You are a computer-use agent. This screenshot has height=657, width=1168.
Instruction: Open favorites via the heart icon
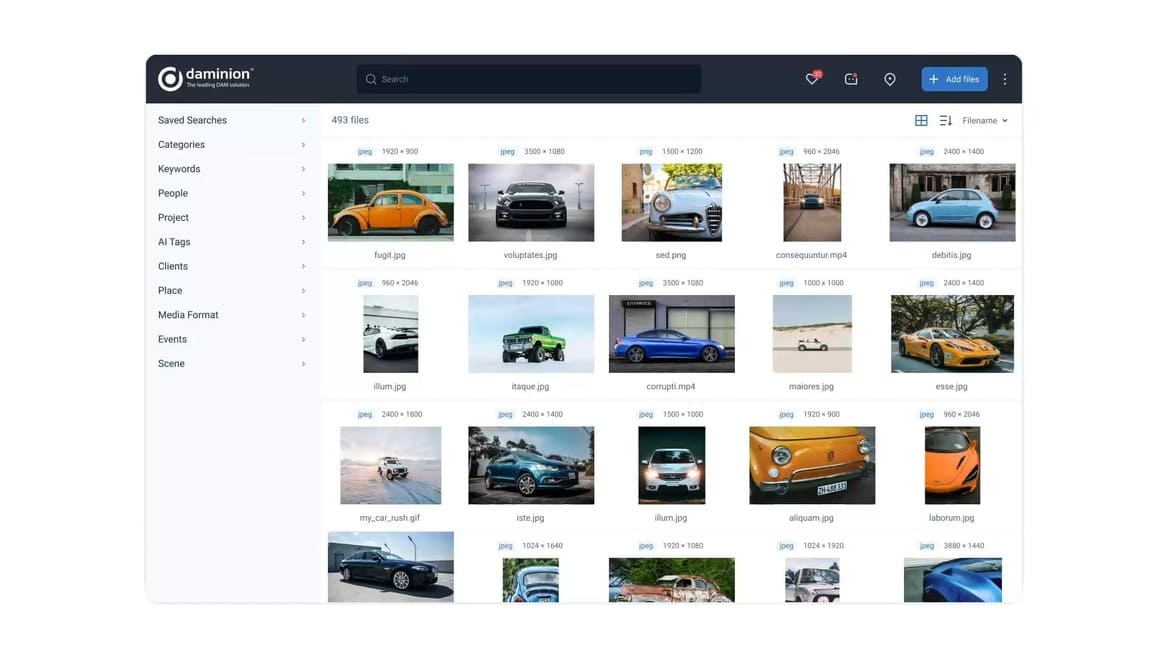point(812,79)
